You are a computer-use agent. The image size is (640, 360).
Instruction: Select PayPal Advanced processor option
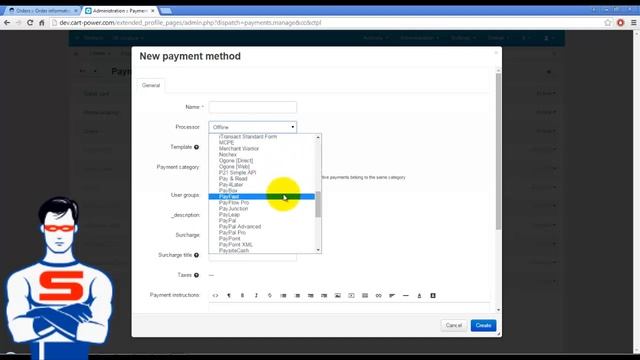[x=240, y=227]
